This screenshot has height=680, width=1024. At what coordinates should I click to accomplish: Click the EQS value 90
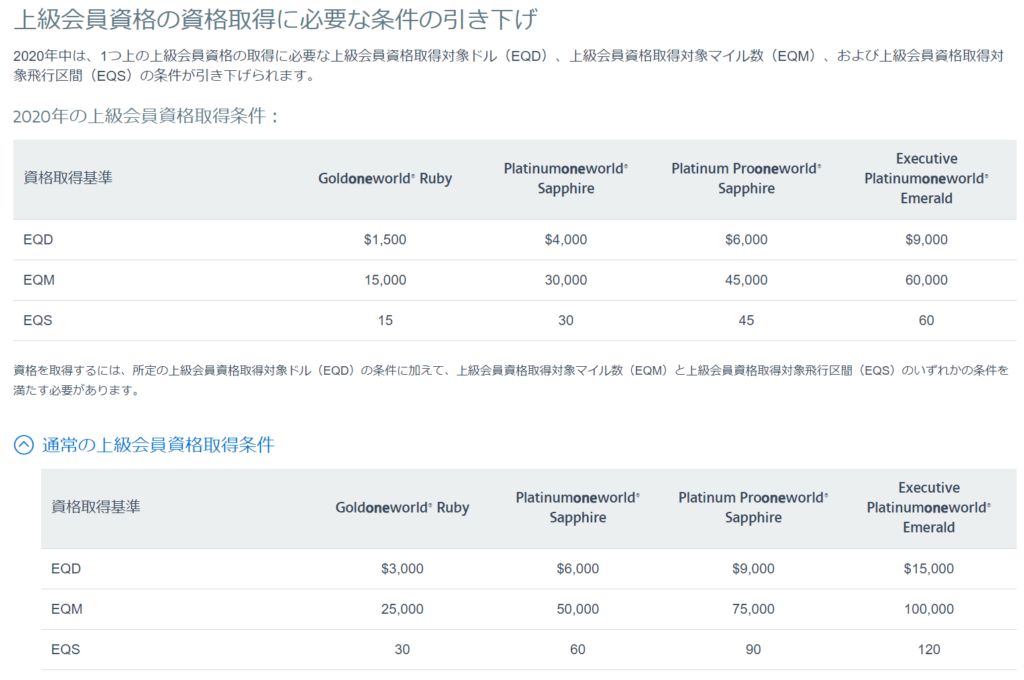coord(753,649)
